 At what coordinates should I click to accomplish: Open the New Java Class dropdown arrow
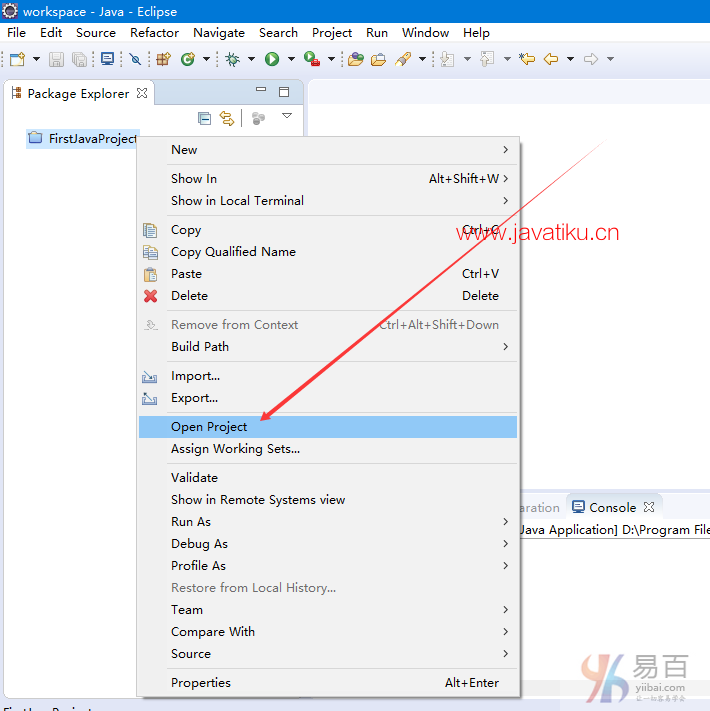[206, 59]
